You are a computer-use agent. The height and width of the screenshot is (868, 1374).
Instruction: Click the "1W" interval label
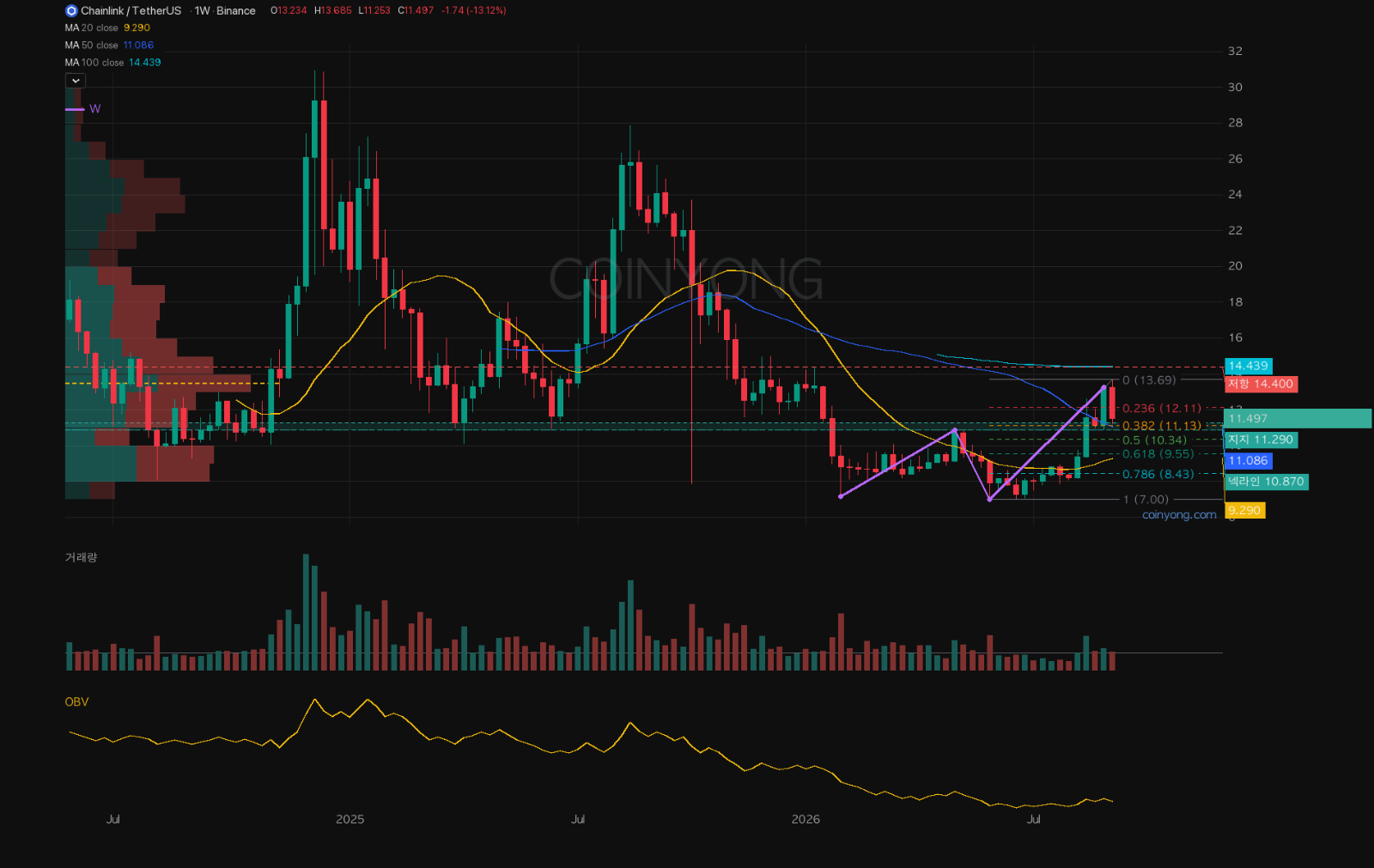coord(203,11)
